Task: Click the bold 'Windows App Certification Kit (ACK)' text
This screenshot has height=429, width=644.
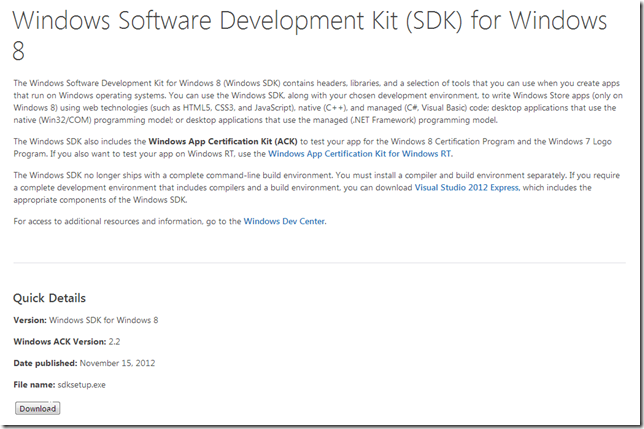Action: [223, 142]
